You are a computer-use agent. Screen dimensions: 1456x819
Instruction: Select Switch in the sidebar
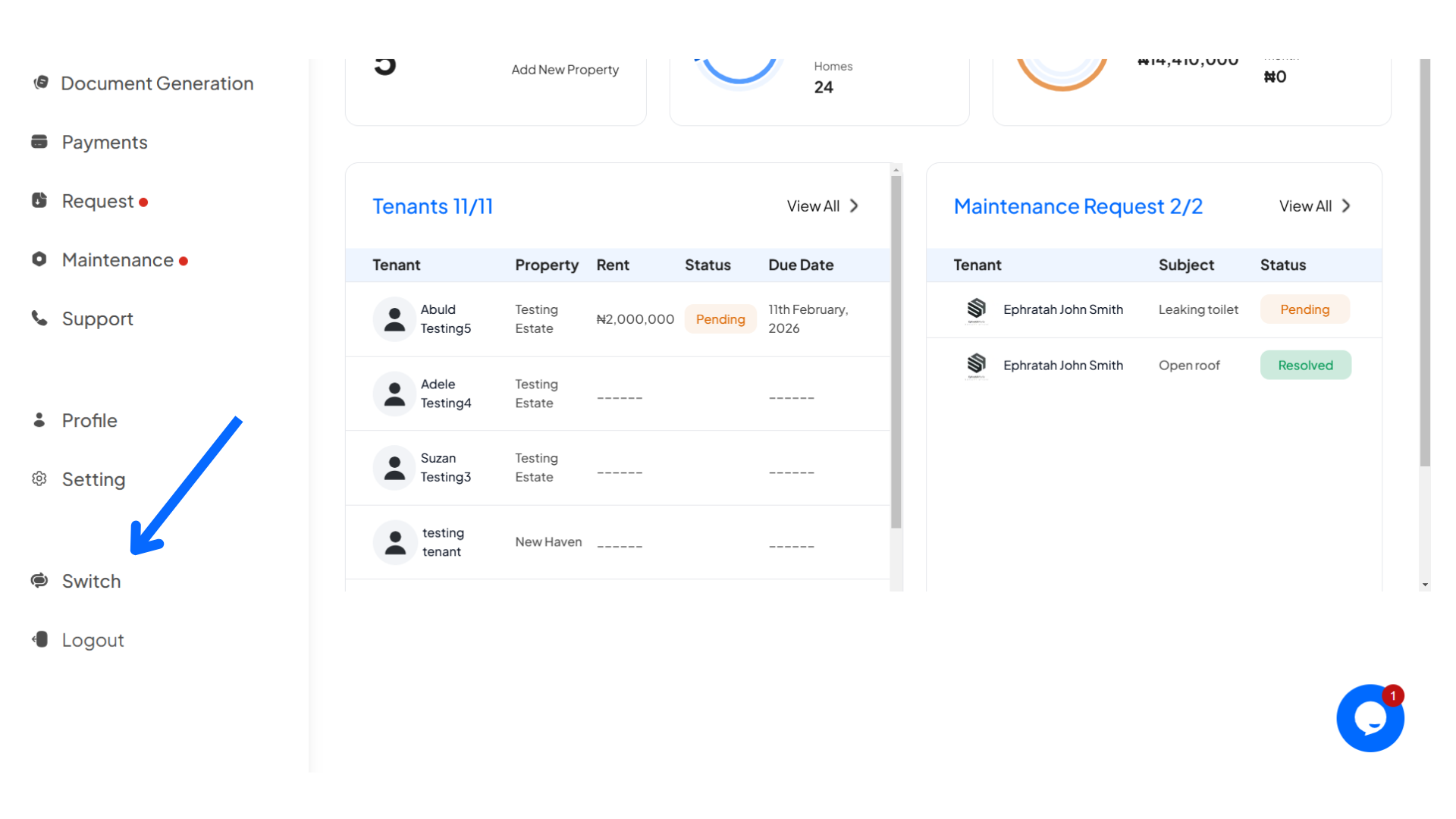[91, 581]
